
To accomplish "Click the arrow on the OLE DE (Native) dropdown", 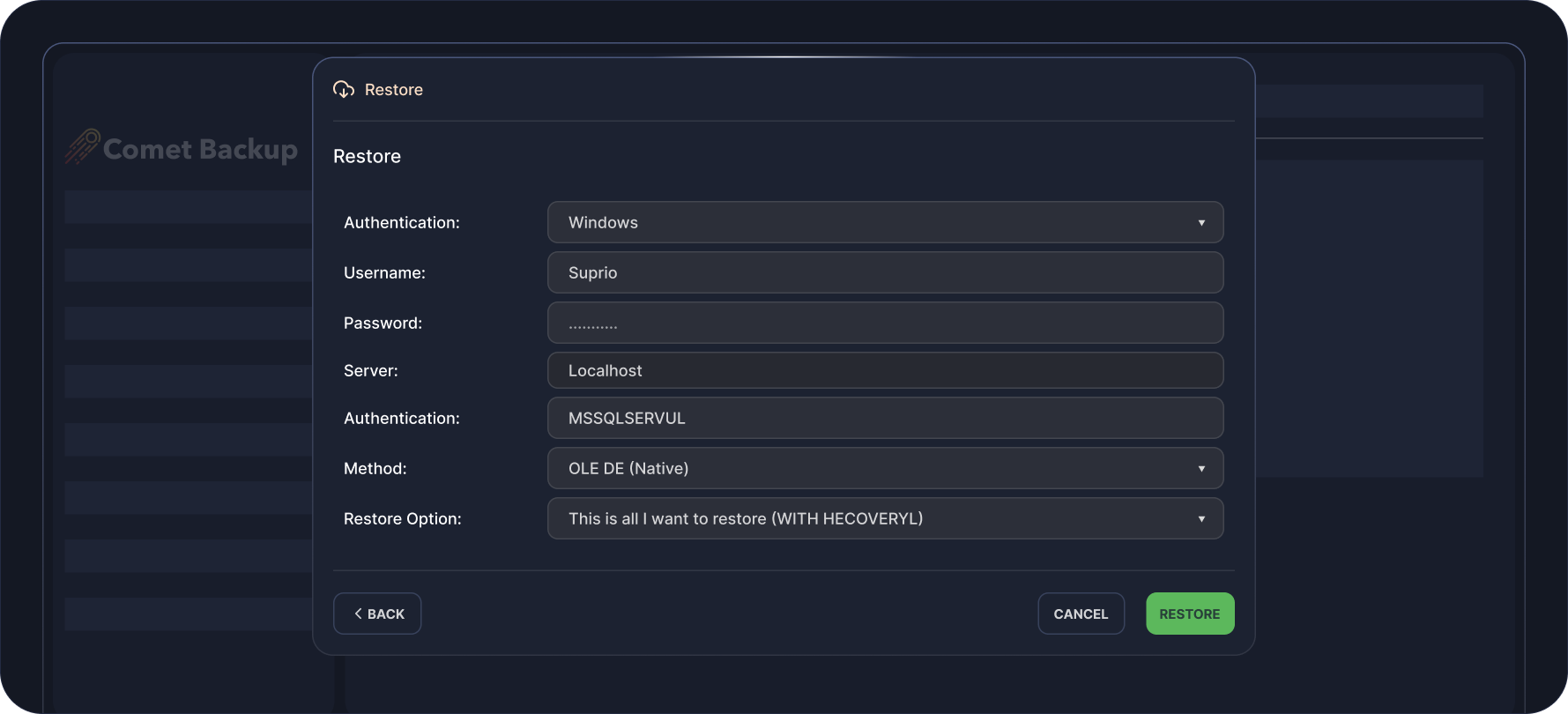I will (x=1200, y=469).
